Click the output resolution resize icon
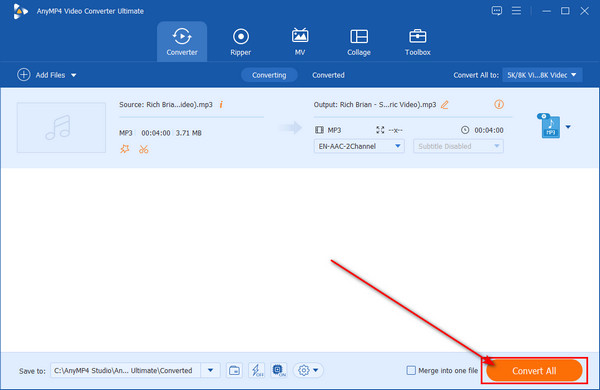 click(380, 130)
